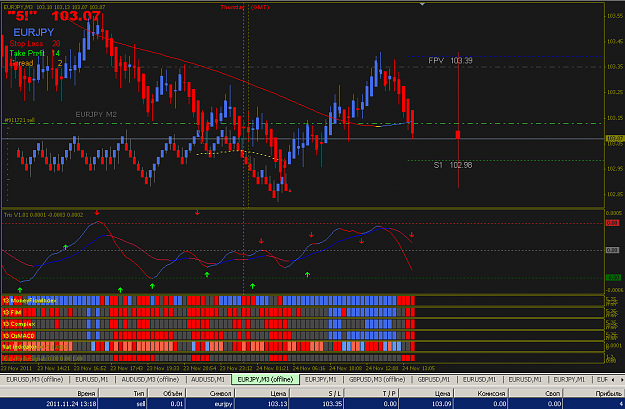Sort trades by the Символ column

210,393
